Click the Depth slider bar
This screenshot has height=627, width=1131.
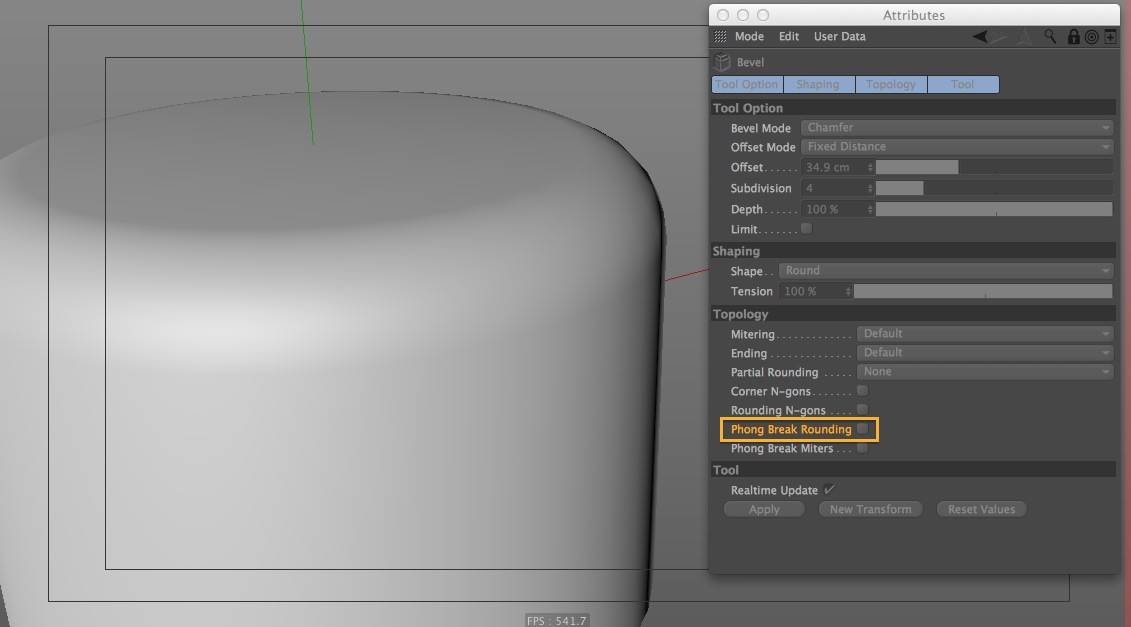click(994, 209)
